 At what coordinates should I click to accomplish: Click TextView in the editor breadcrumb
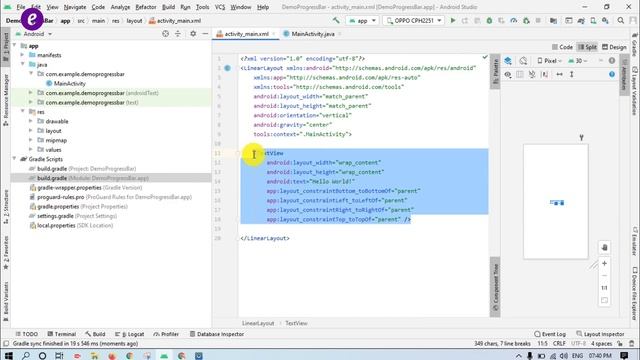tap(296, 323)
